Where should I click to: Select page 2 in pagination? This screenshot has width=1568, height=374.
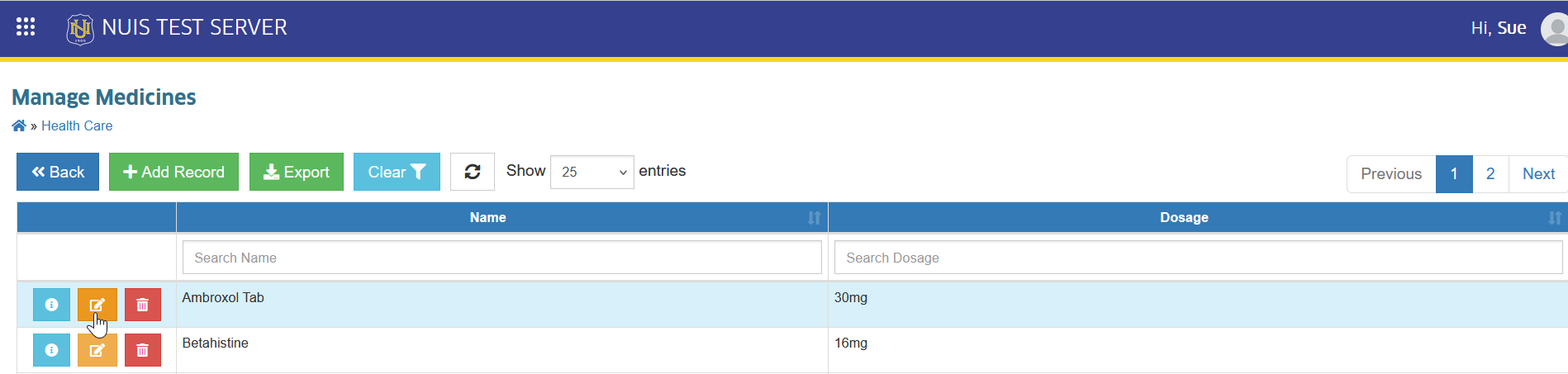(x=1490, y=174)
